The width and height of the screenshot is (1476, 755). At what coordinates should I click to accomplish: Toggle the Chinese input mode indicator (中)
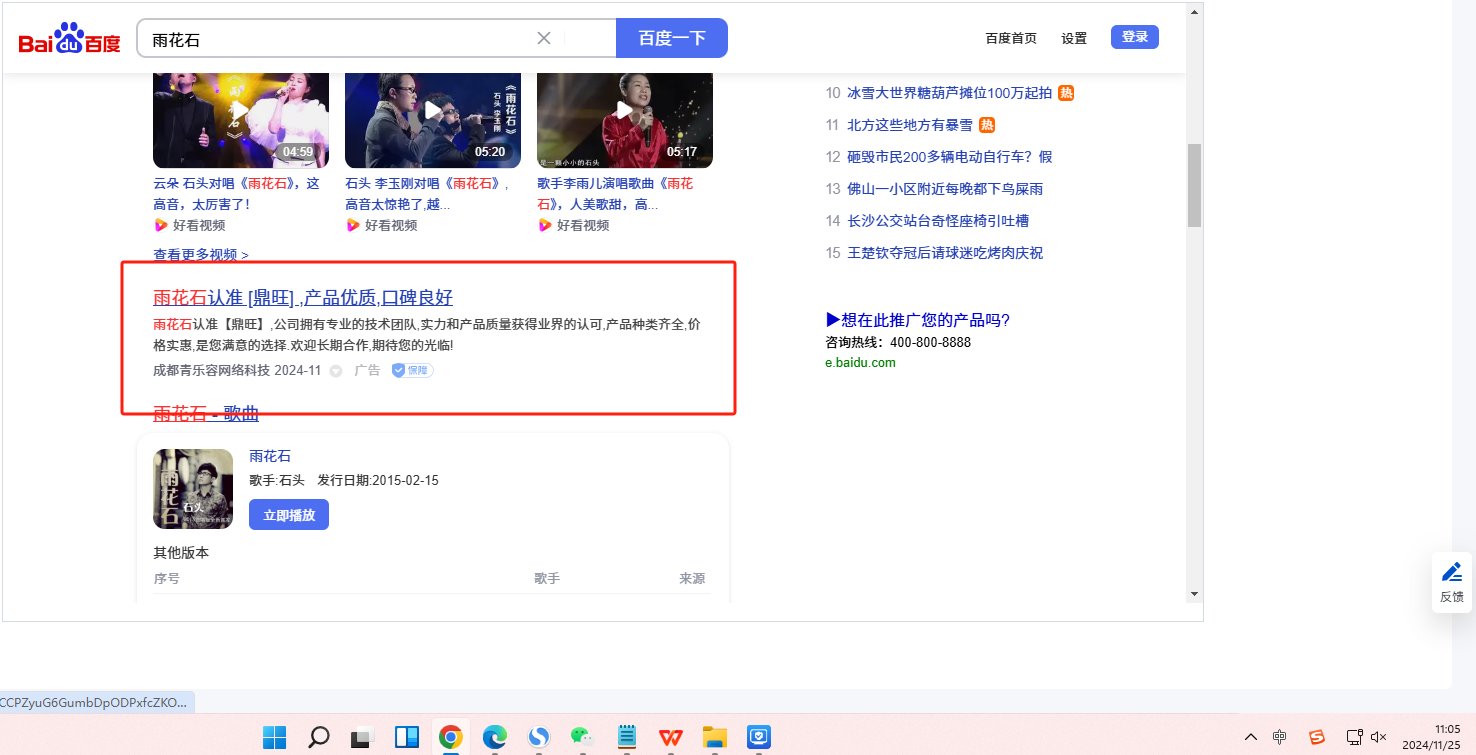[x=1280, y=737]
